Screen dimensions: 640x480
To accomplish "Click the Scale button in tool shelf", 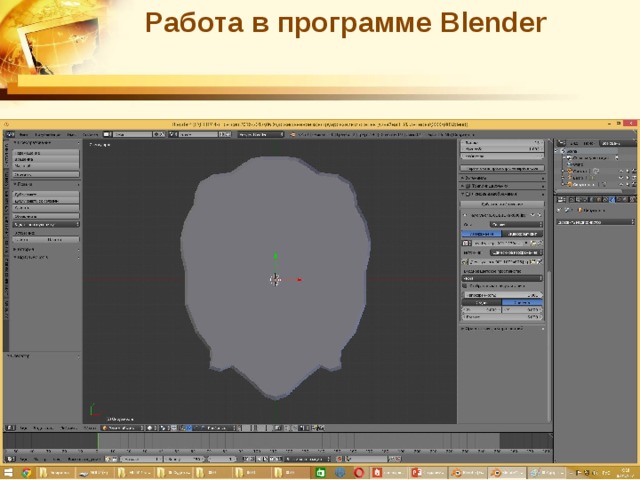I will pos(46,166).
